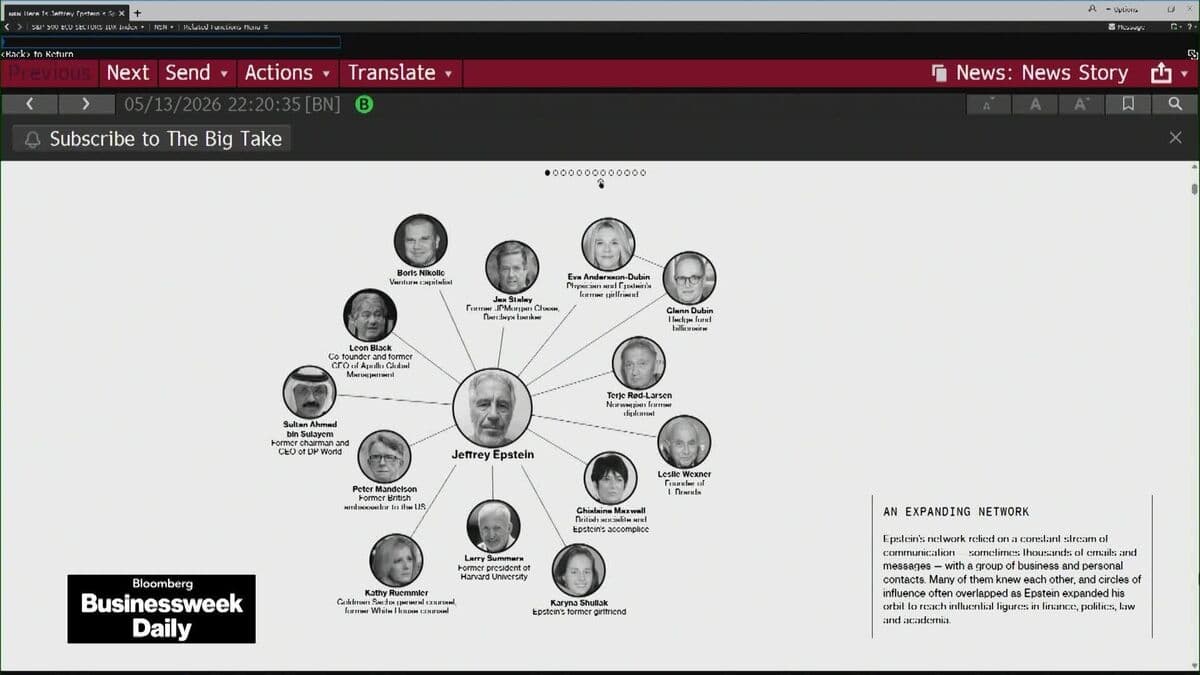This screenshot has width=1200, height=675.
Task: Select the second carousel pagination dot
Action: coord(555,173)
